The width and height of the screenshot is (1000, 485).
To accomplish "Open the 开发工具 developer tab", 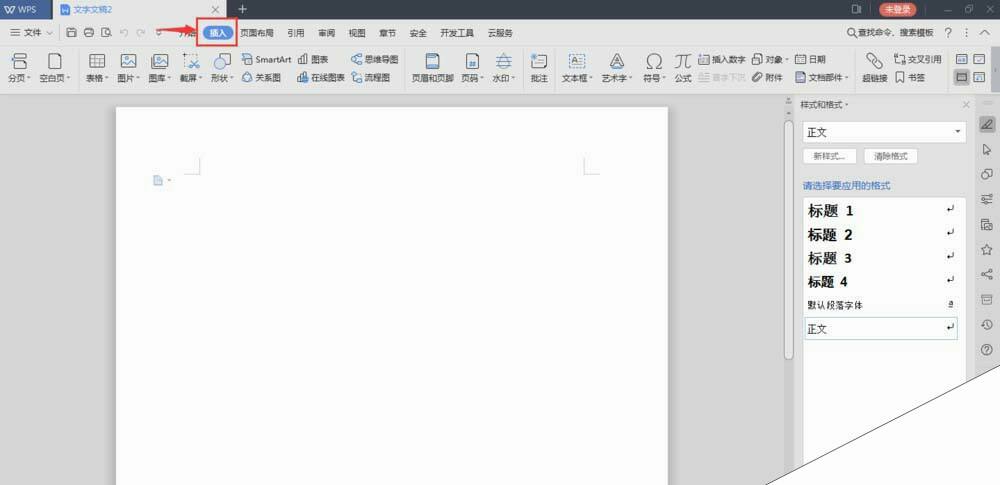I will pyautogui.click(x=457, y=33).
